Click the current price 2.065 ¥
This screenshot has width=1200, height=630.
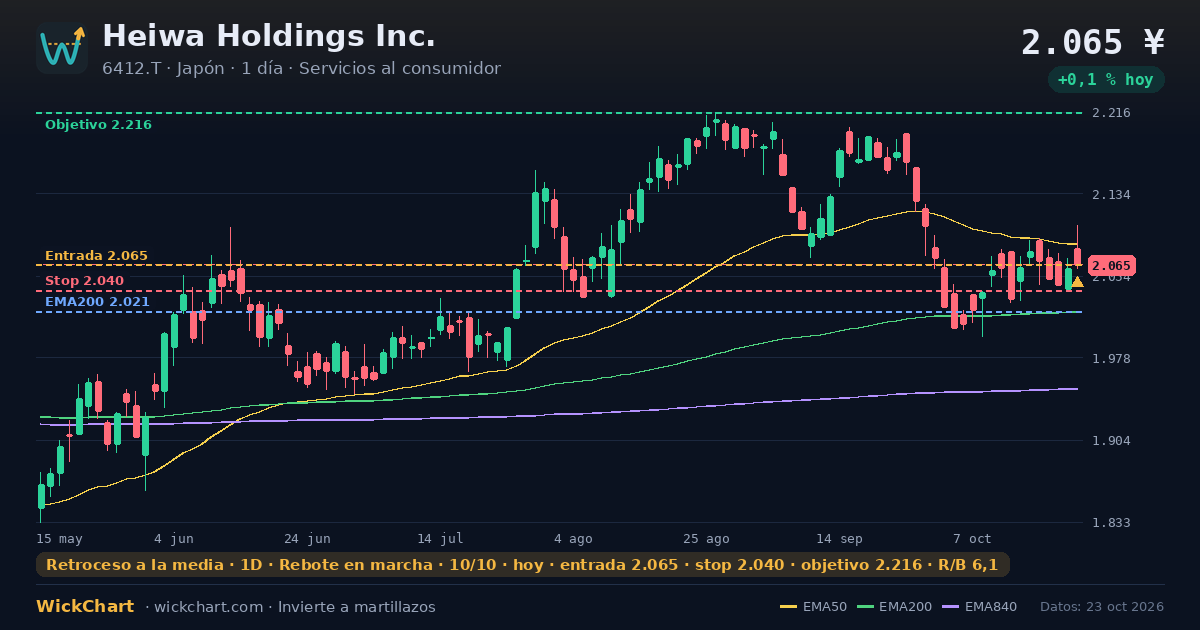[1093, 43]
